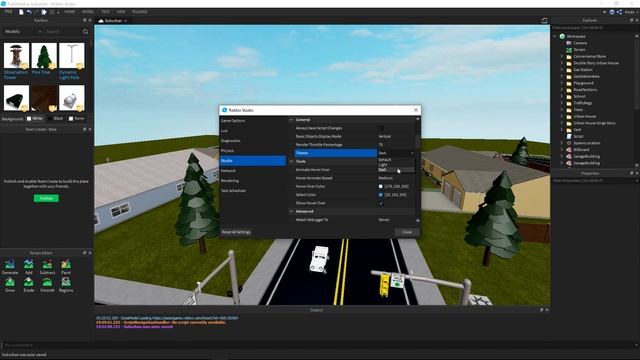
Task: Click Reset All Settings button
Action: coord(236,232)
